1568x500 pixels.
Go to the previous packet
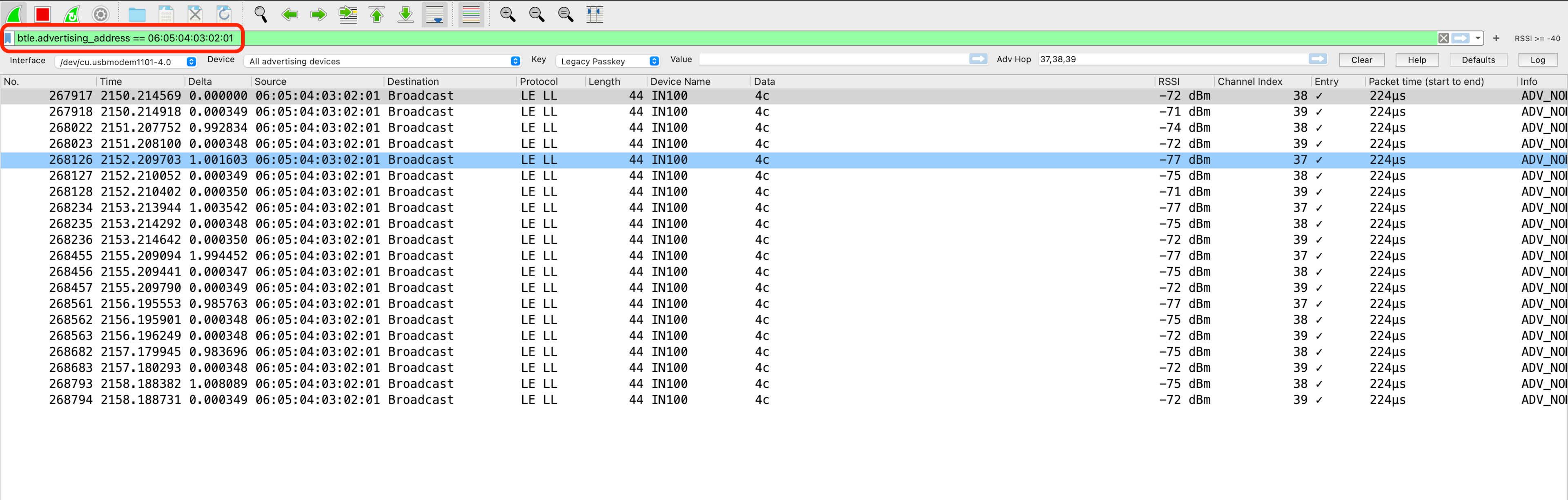290,14
